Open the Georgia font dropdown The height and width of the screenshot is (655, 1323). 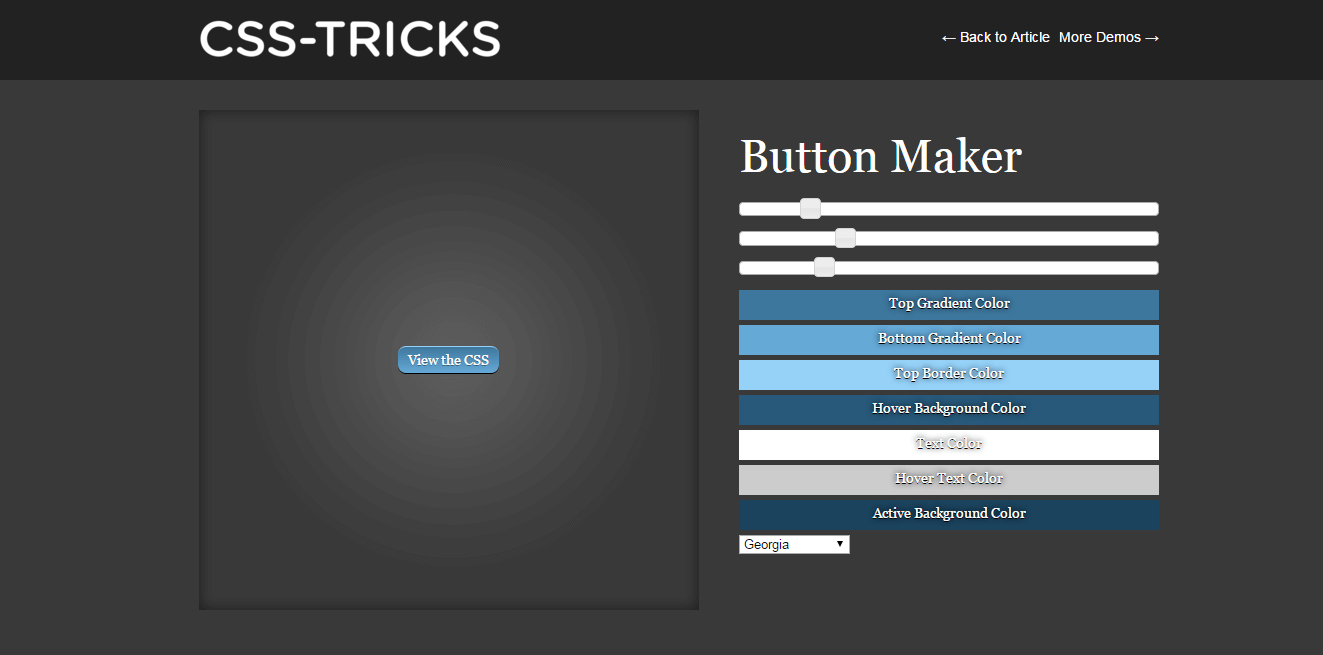pyautogui.click(x=794, y=544)
